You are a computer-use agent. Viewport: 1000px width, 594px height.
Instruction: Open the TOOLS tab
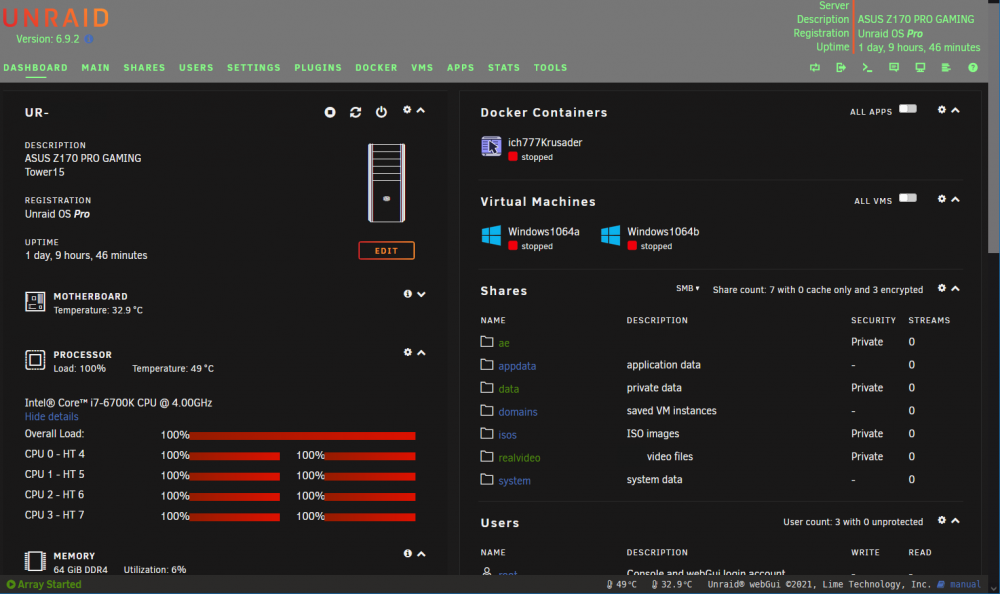click(550, 68)
